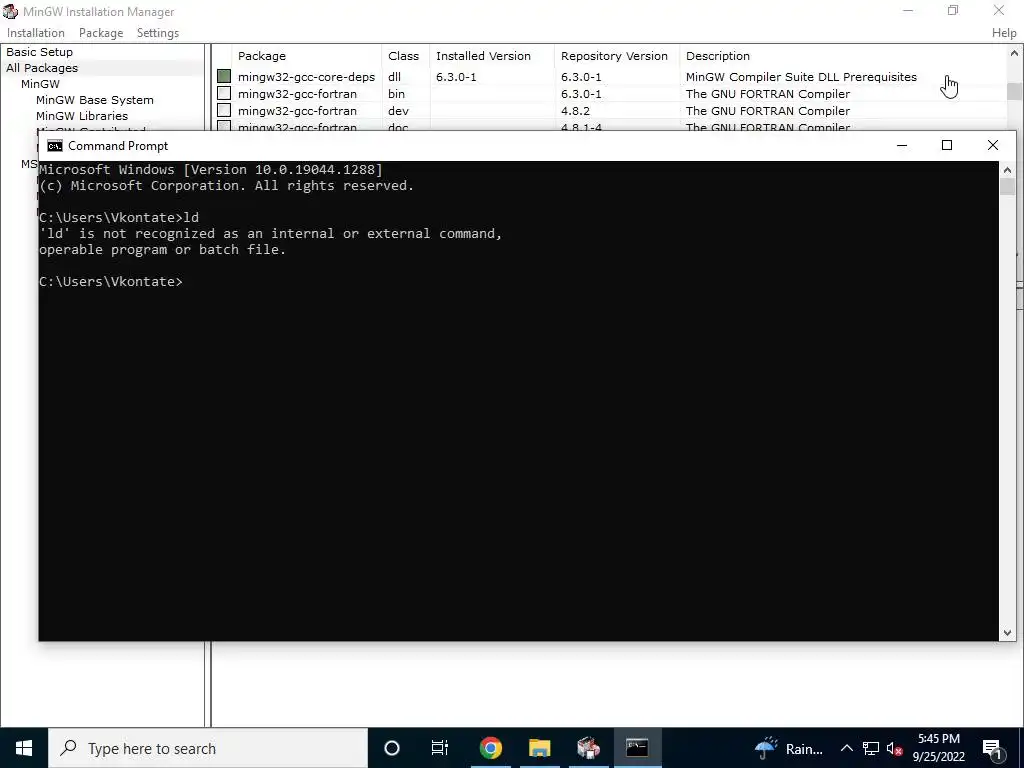
Task: Open network status tray icon
Action: (871, 748)
